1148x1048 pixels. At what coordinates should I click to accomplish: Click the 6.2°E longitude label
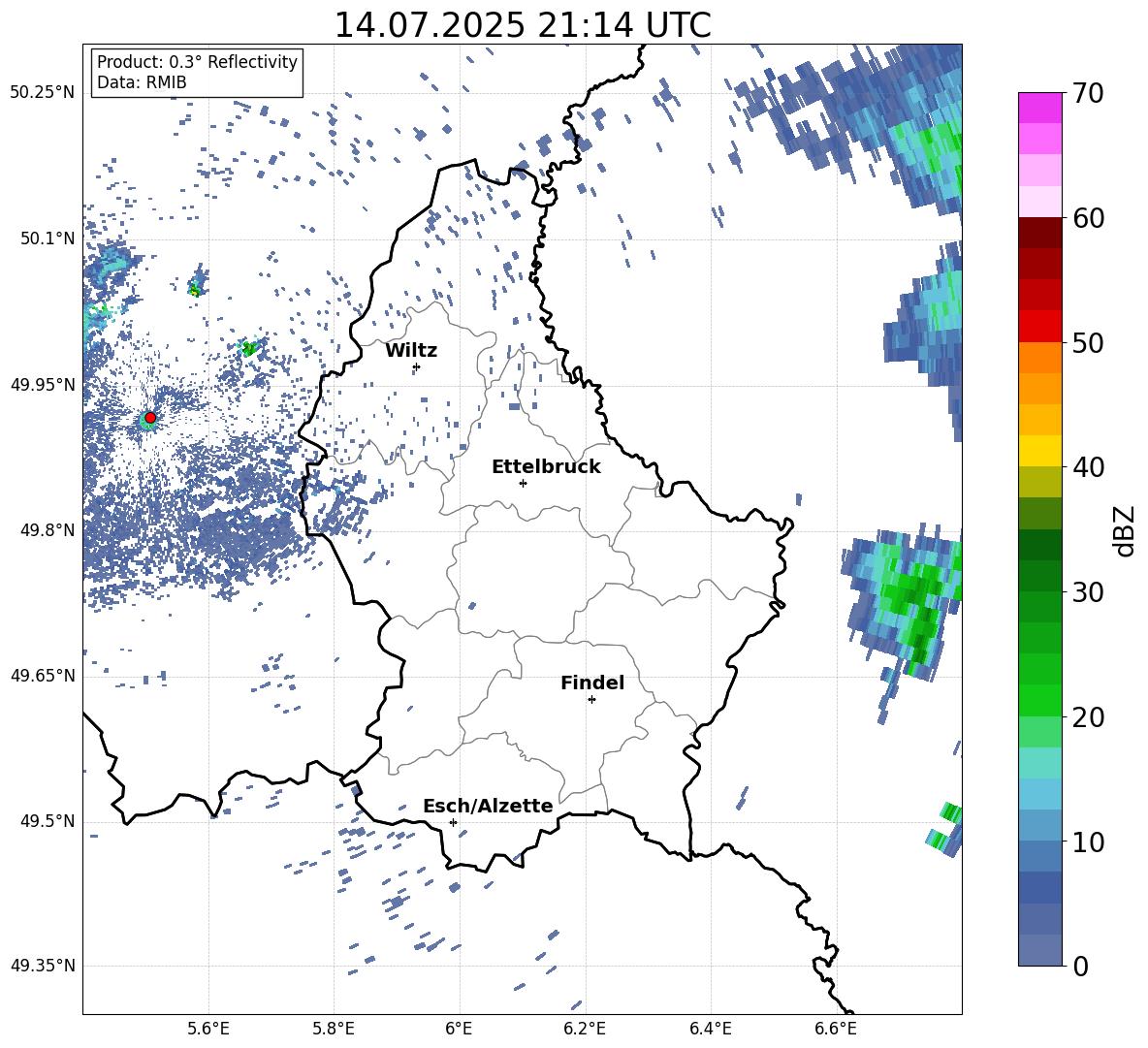pyautogui.click(x=585, y=1029)
